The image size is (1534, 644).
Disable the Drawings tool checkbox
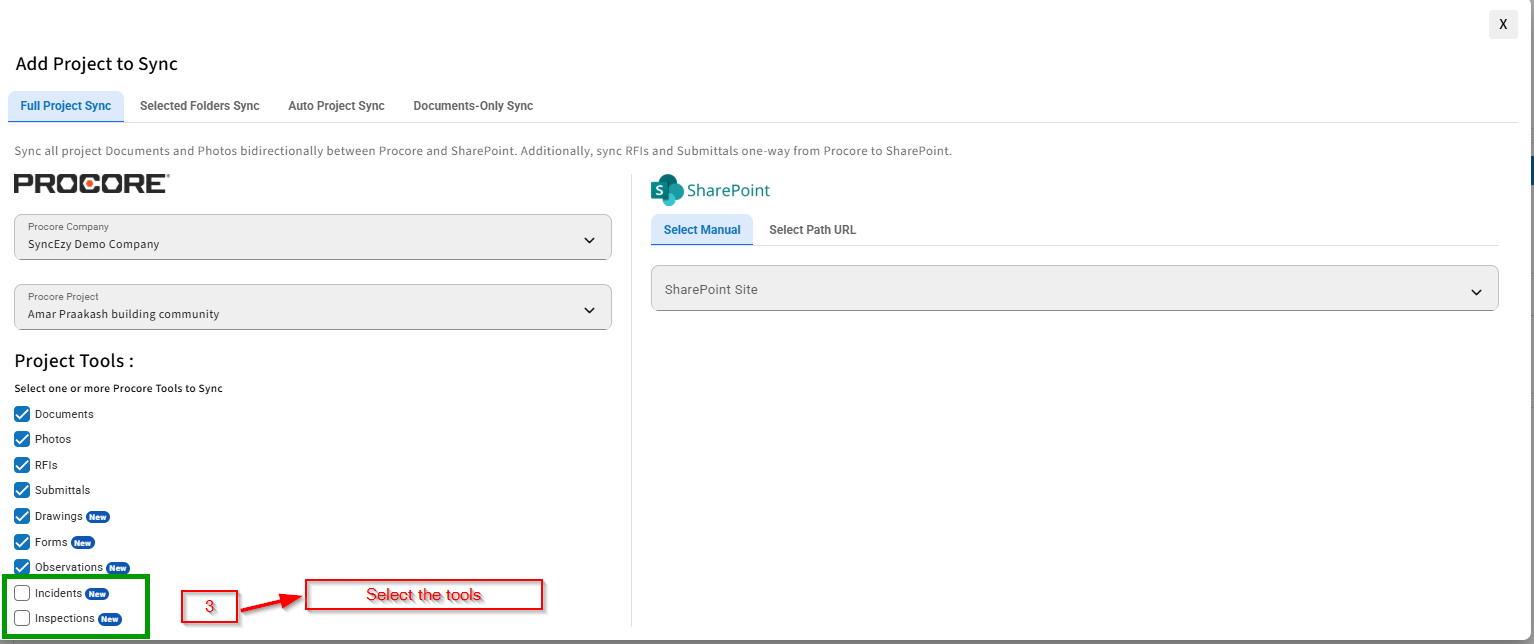click(x=22, y=516)
